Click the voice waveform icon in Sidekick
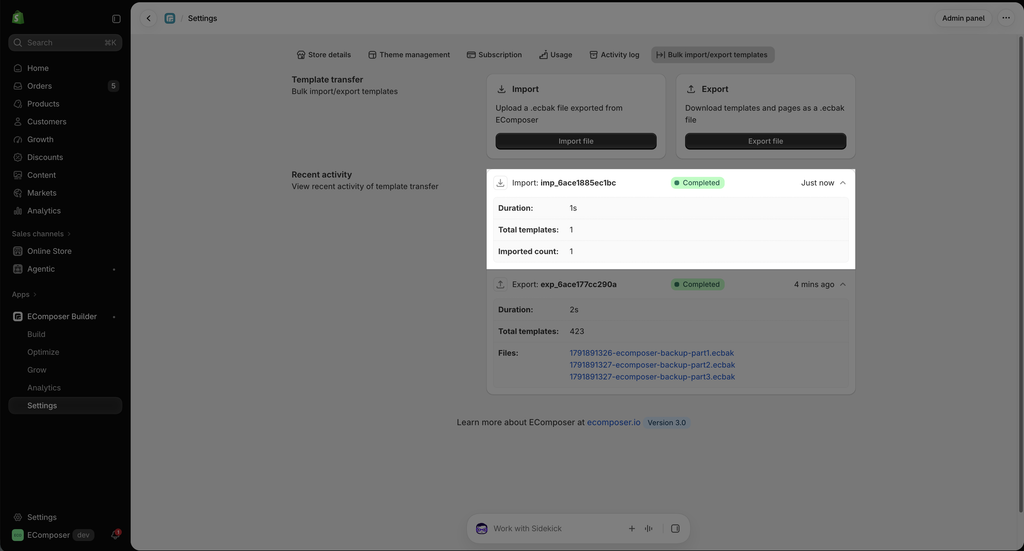This screenshot has height=551, width=1024. click(648, 529)
